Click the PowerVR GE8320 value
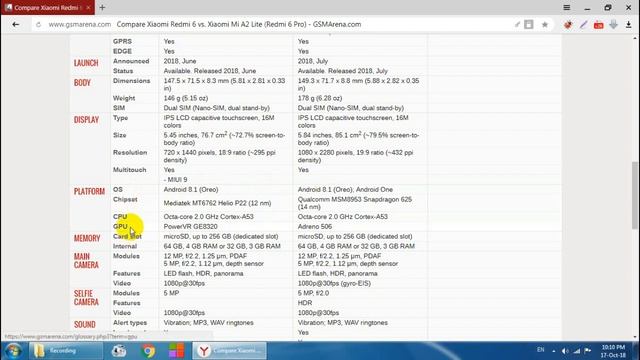 [x=190, y=227]
